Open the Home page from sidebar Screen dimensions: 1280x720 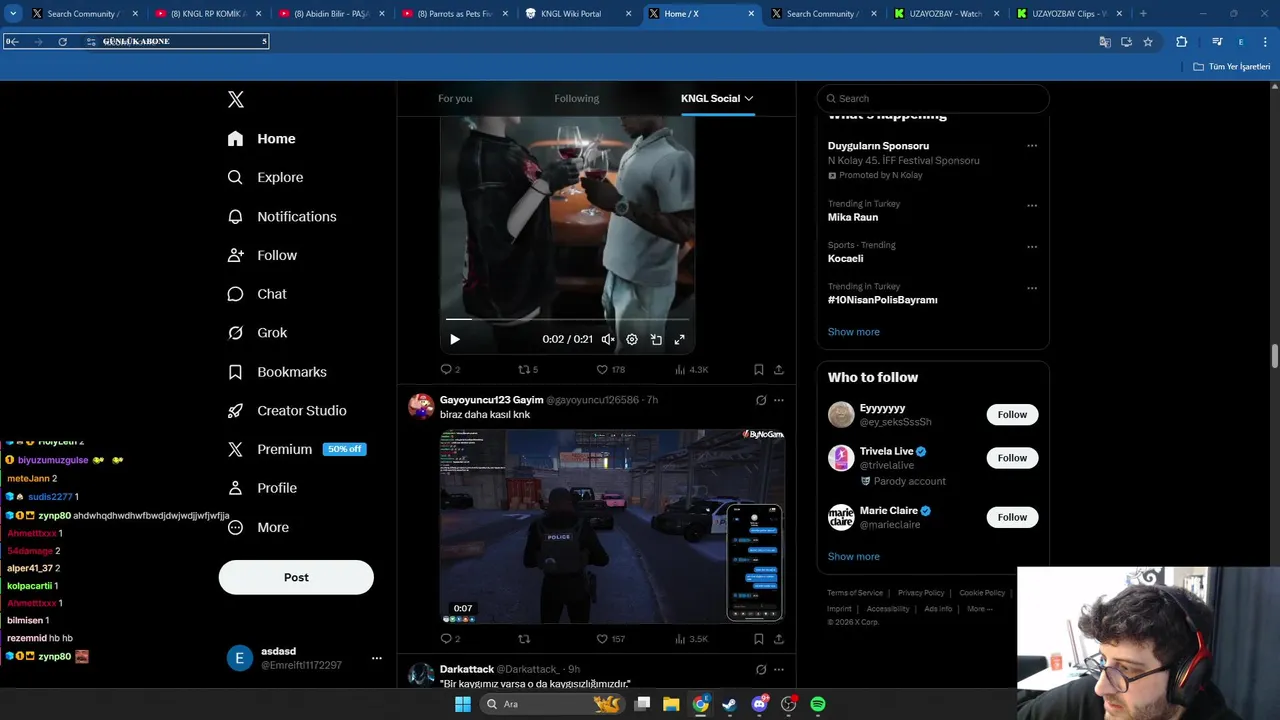[x=261, y=139]
